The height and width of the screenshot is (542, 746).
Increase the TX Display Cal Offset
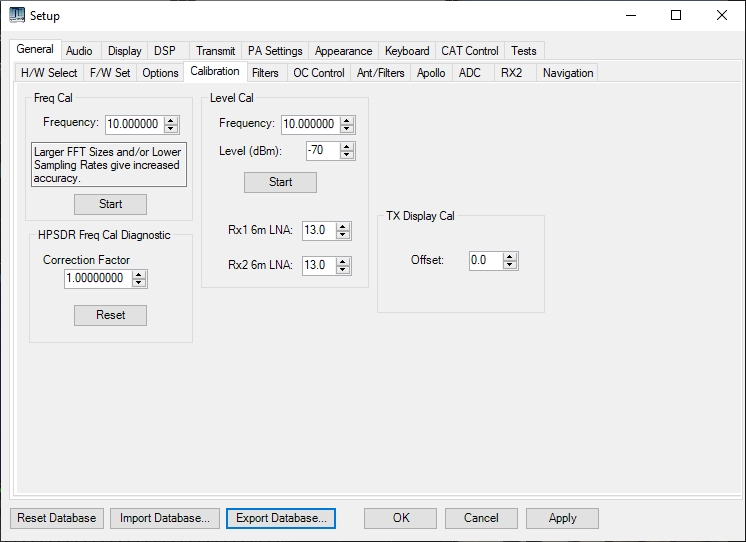510,256
